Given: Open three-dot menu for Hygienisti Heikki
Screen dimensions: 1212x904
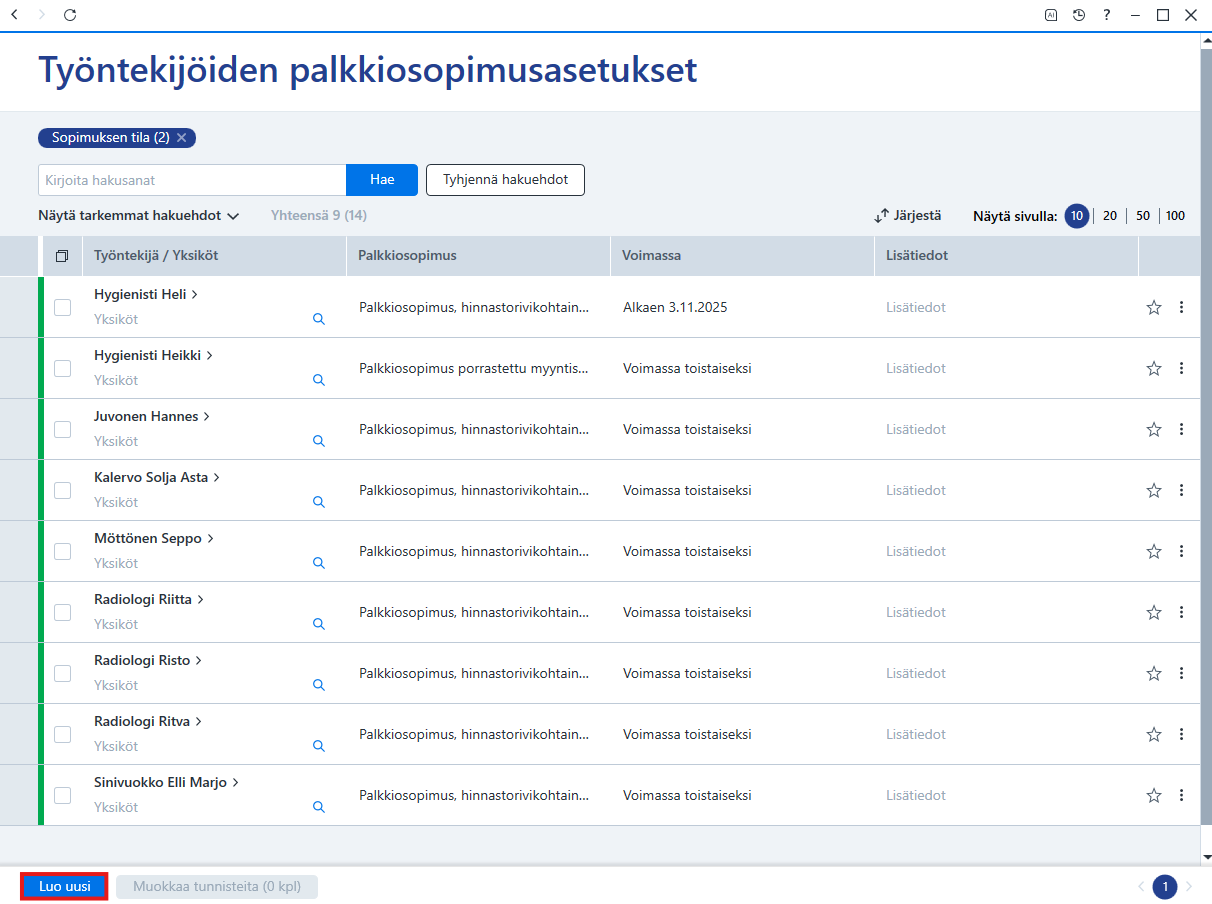Looking at the screenshot, I should pos(1181,368).
